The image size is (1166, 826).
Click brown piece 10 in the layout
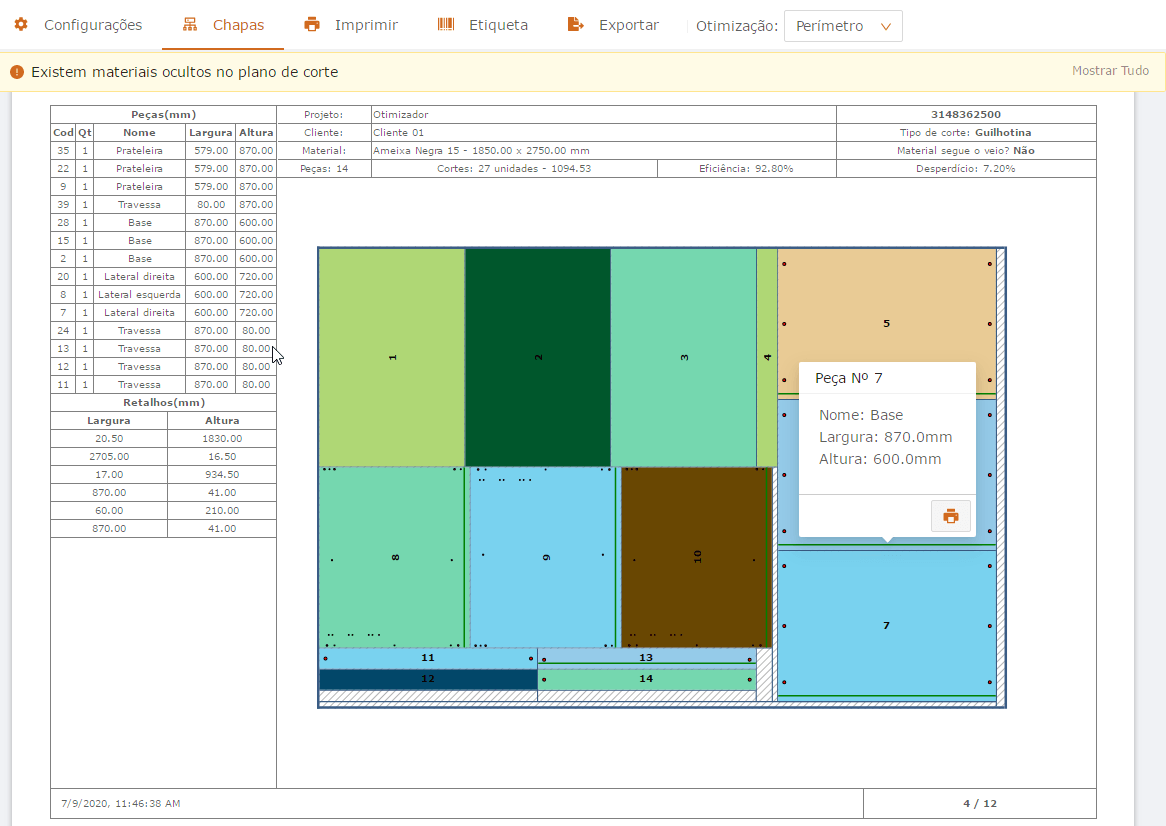(x=696, y=556)
